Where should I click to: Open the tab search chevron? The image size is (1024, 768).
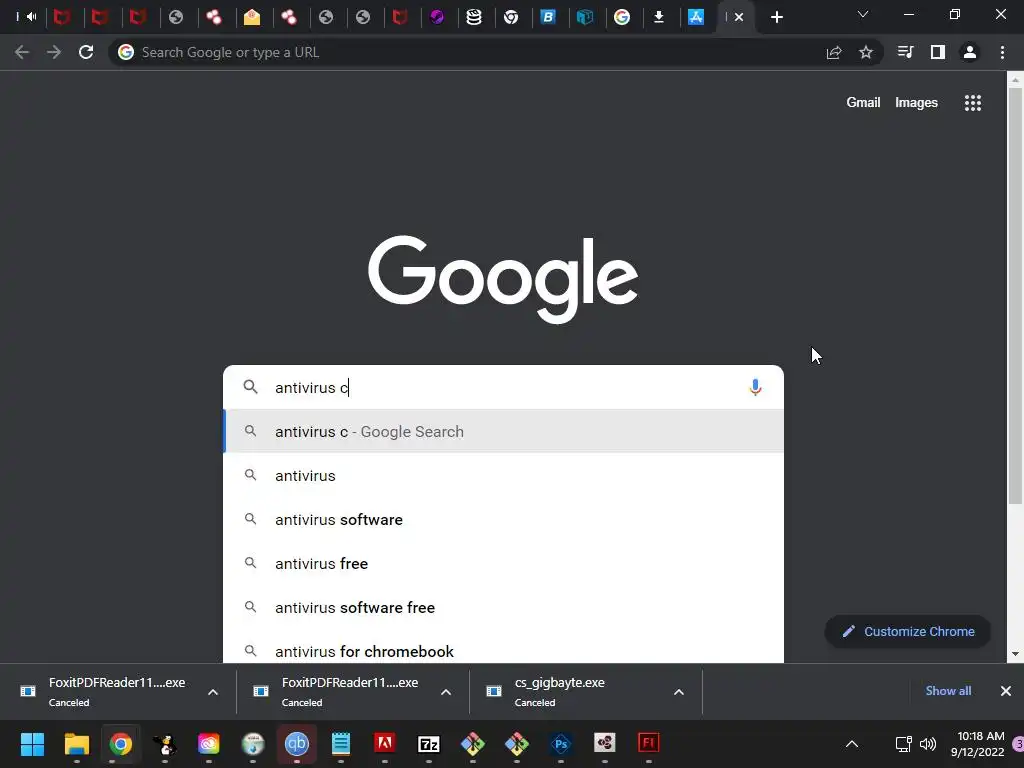coord(863,14)
